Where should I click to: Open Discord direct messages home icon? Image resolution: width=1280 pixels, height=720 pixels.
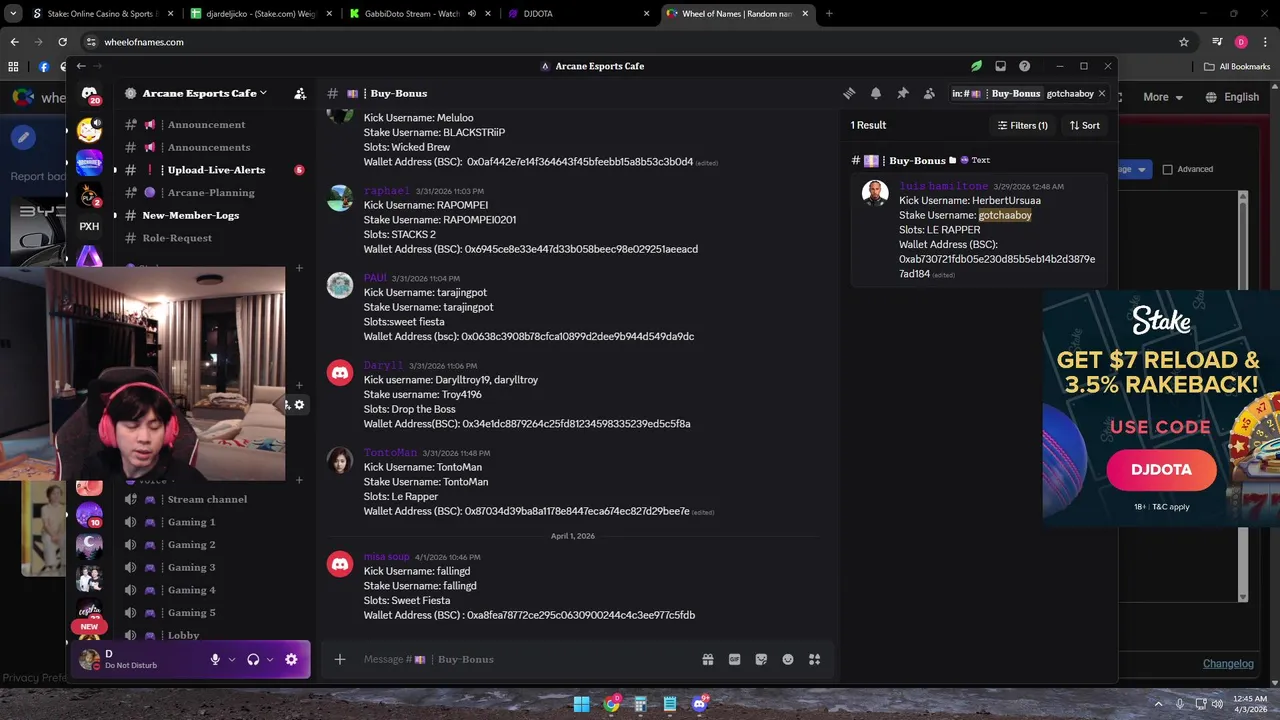coord(89,95)
